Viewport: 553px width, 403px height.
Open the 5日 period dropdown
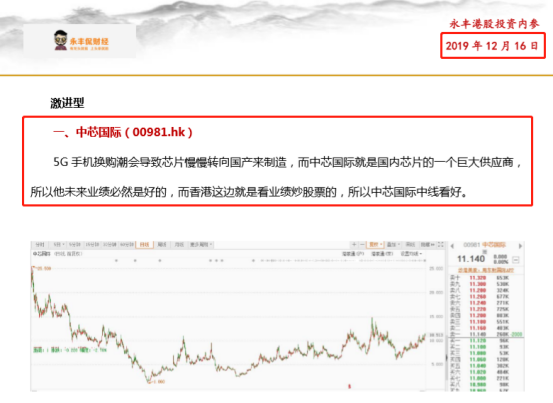click(59, 244)
